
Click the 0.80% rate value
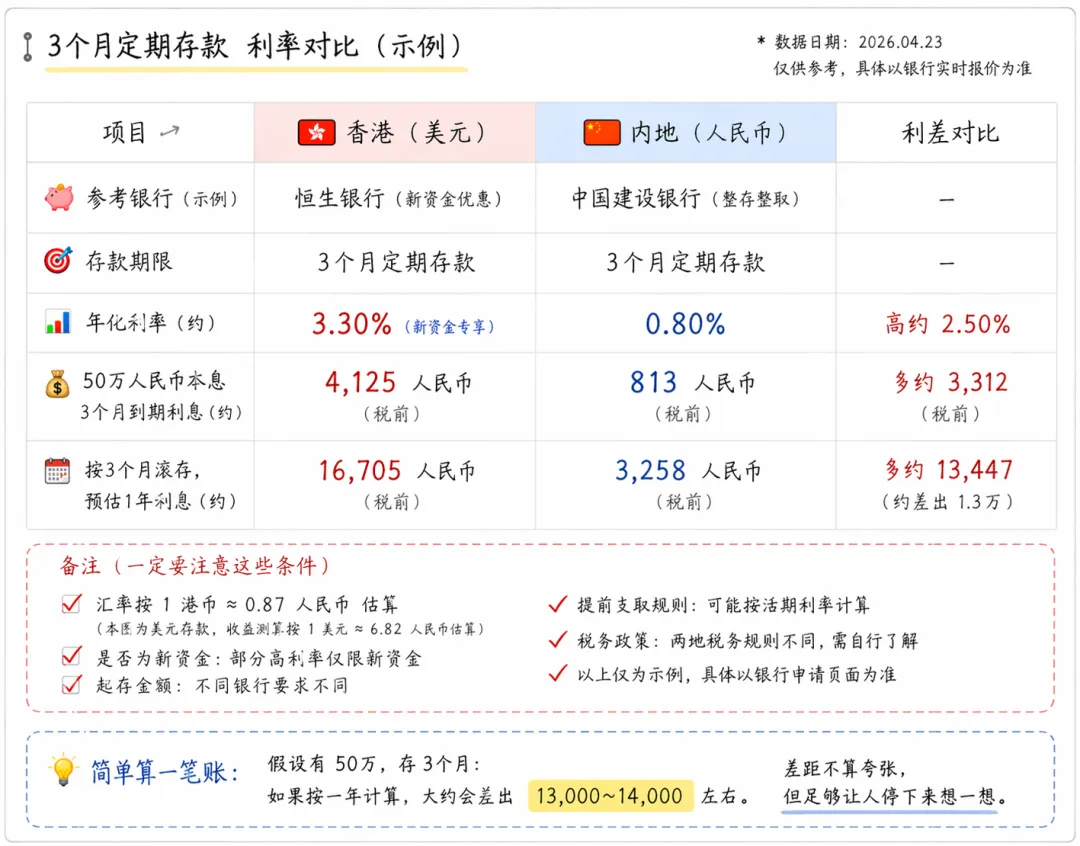685,324
